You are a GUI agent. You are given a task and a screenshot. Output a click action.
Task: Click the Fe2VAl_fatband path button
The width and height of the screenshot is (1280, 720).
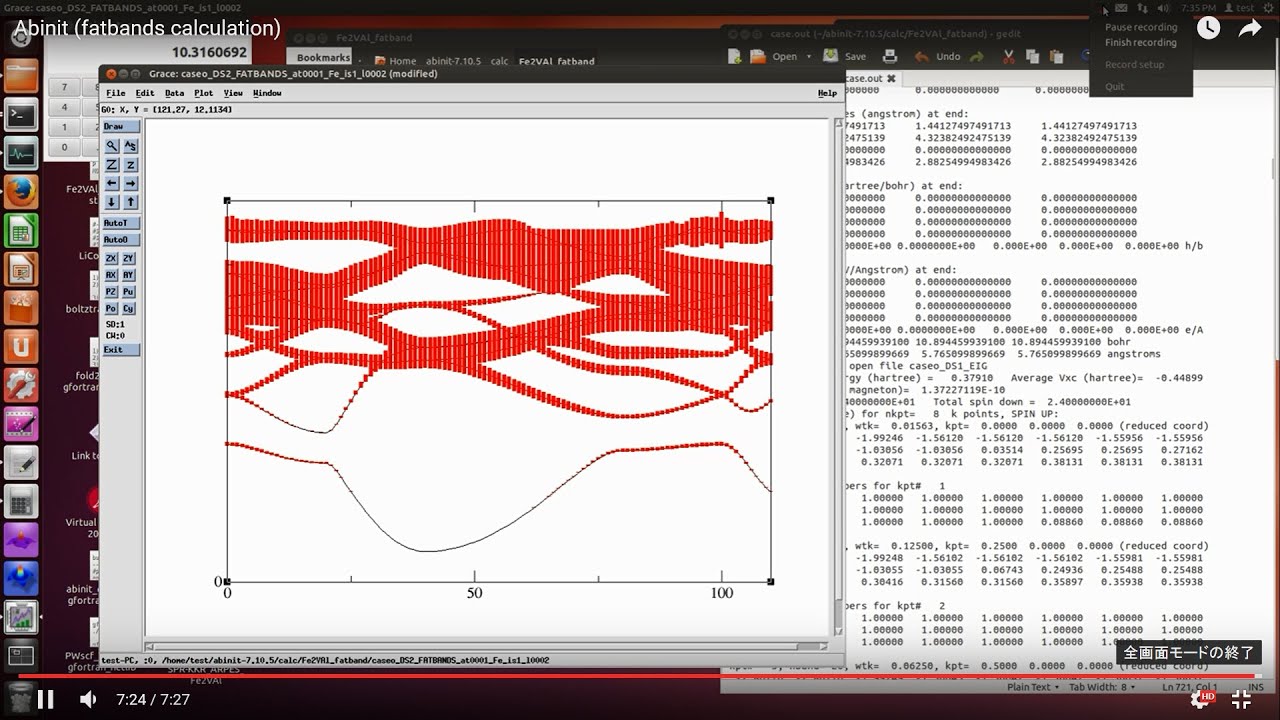(556, 61)
